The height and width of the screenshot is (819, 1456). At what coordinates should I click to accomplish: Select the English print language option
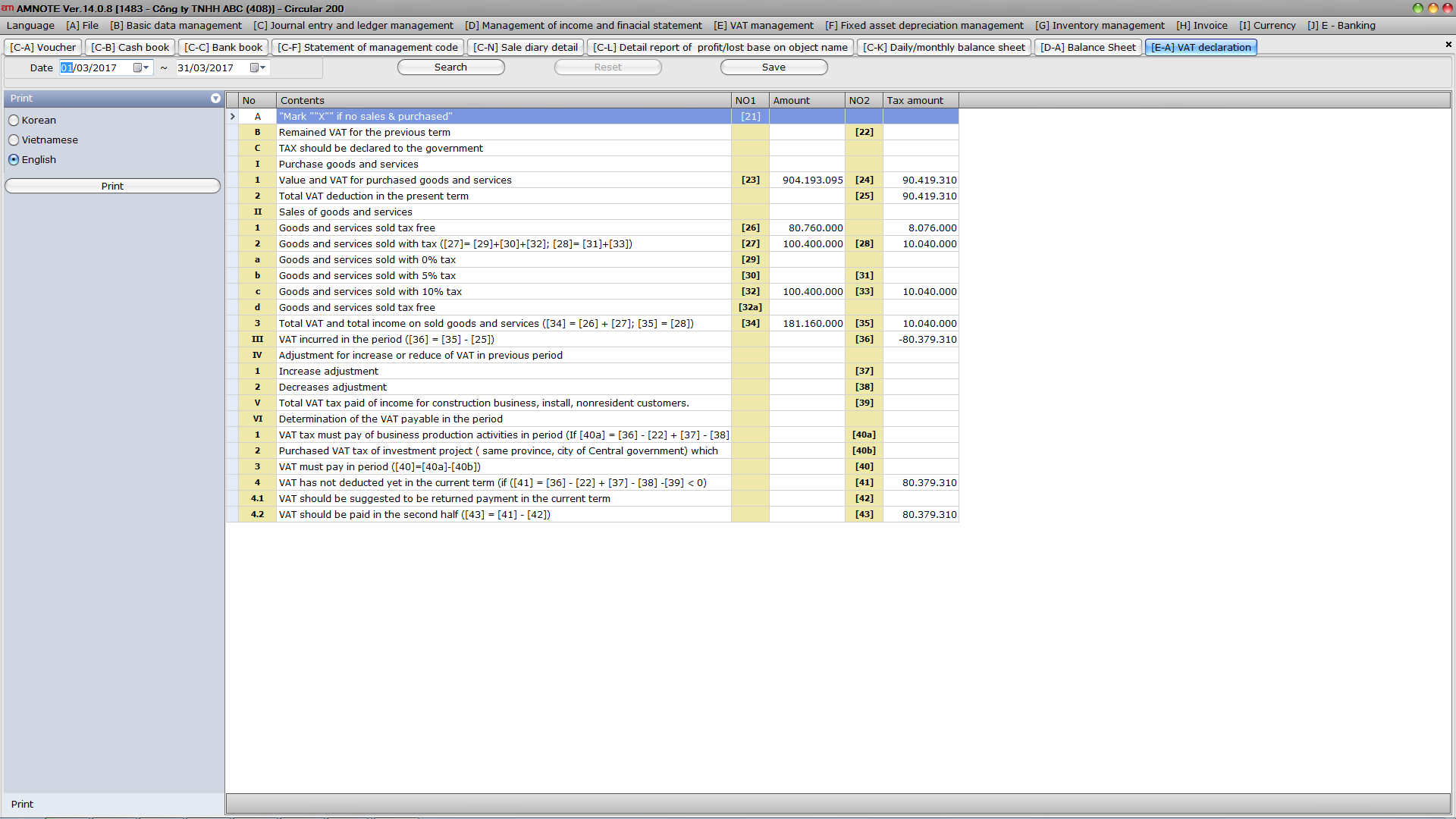[x=14, y=160]
